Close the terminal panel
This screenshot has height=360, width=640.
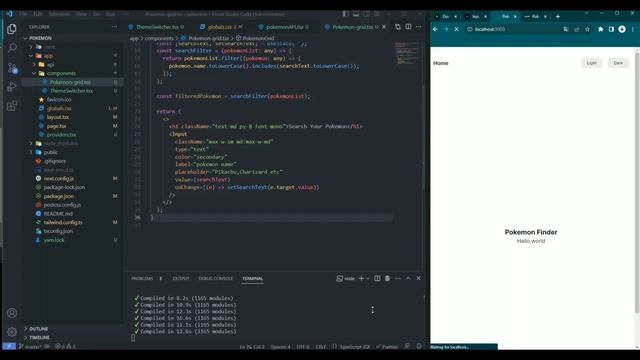tap(418, 278)
